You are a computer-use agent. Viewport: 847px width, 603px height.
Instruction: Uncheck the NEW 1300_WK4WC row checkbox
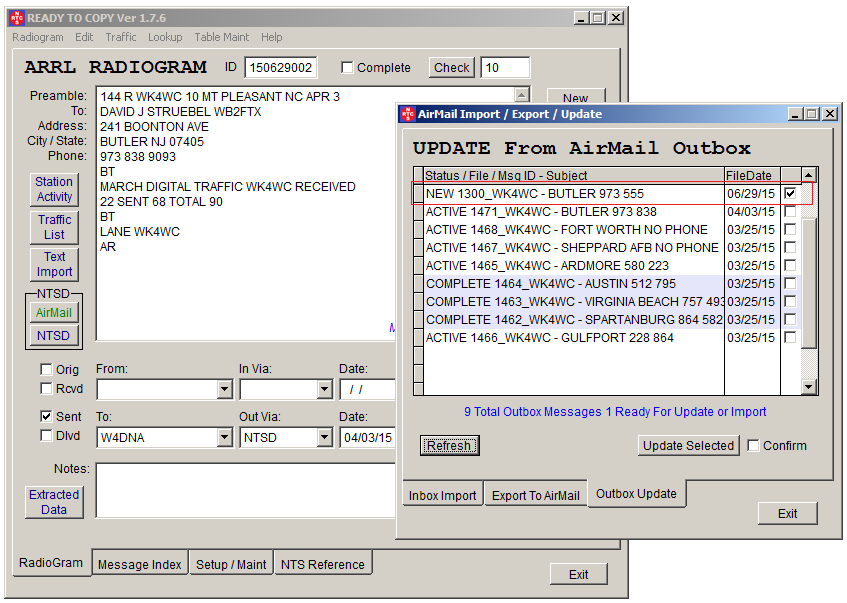pos(790,193)
